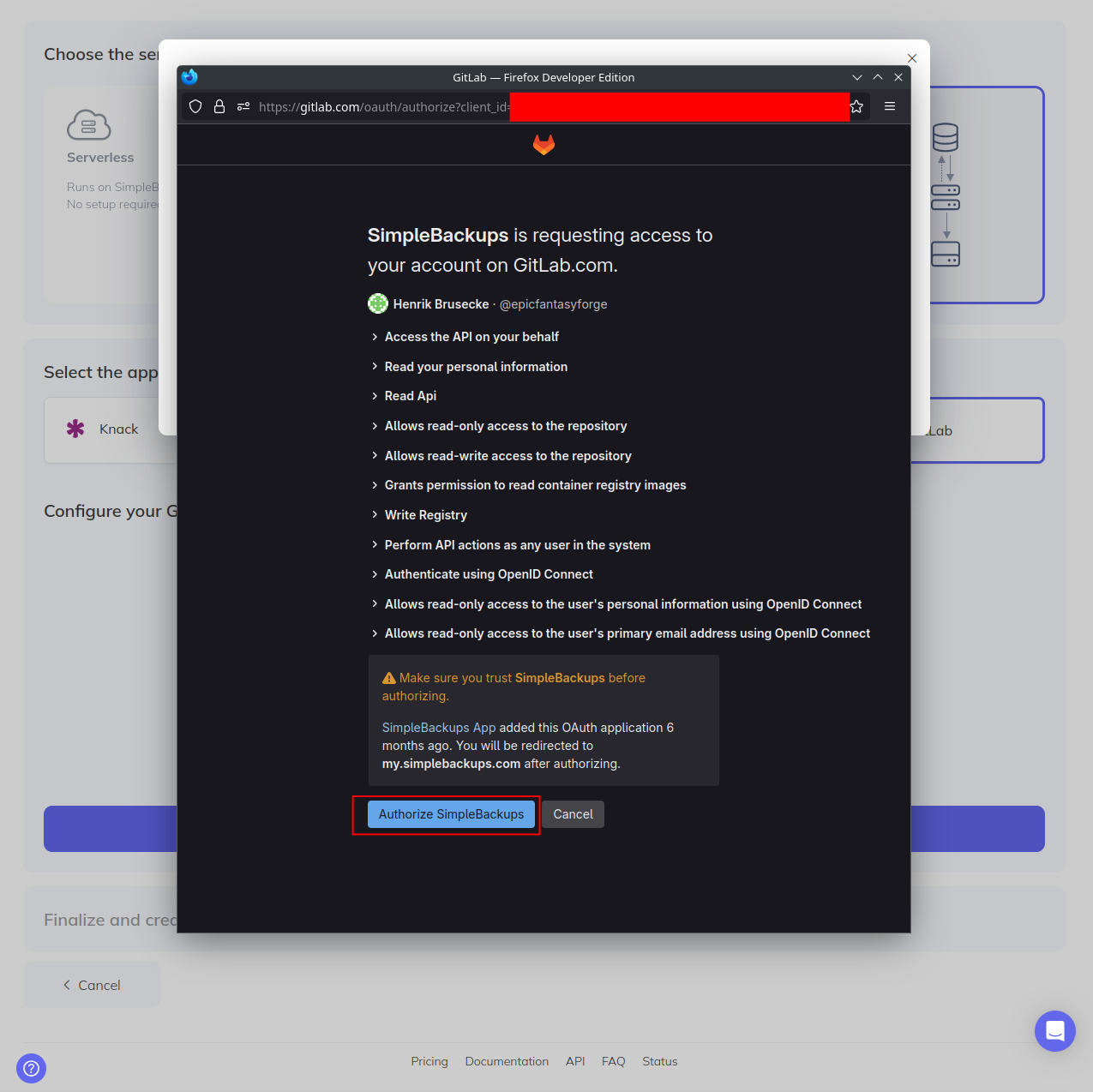
Task: Expand the 'Read Api' scope
Action: click(404, 396)
